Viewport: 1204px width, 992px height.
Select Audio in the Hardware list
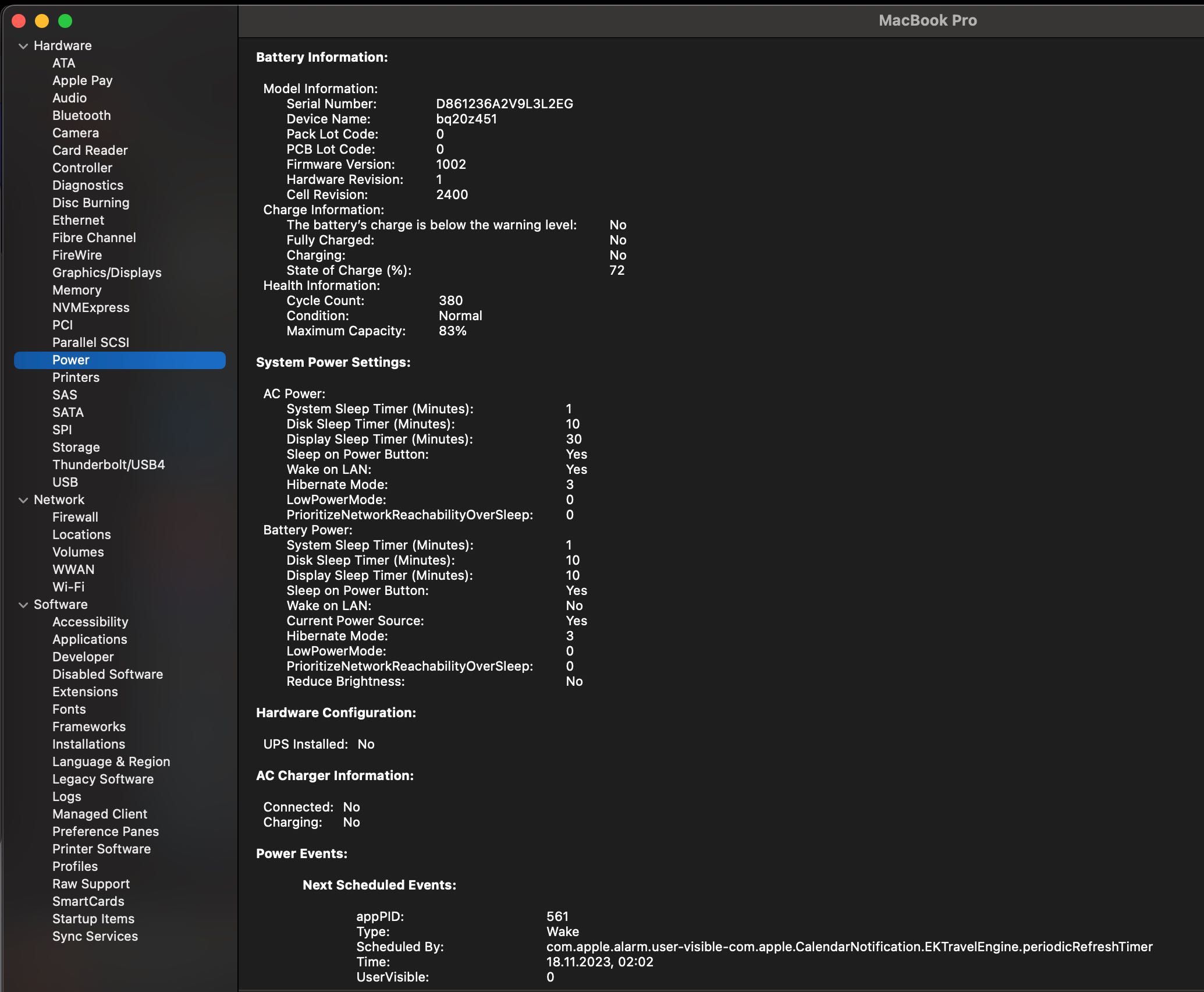tap(69, 98)
